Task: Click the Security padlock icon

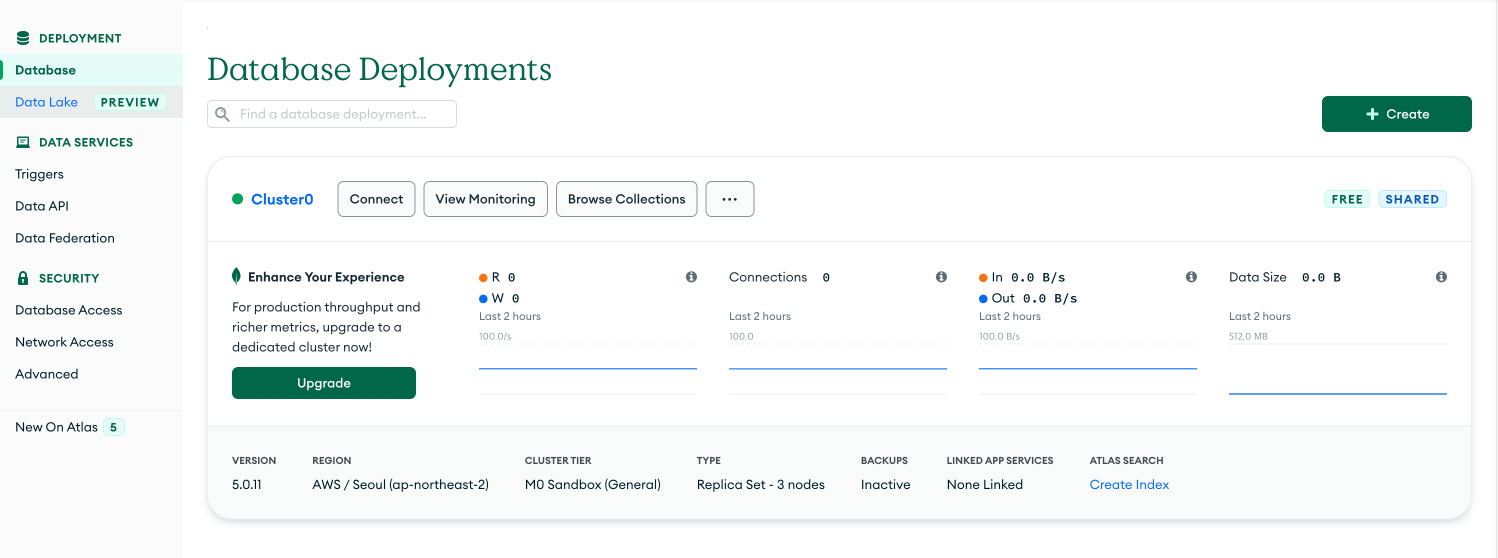Action: 23,278
